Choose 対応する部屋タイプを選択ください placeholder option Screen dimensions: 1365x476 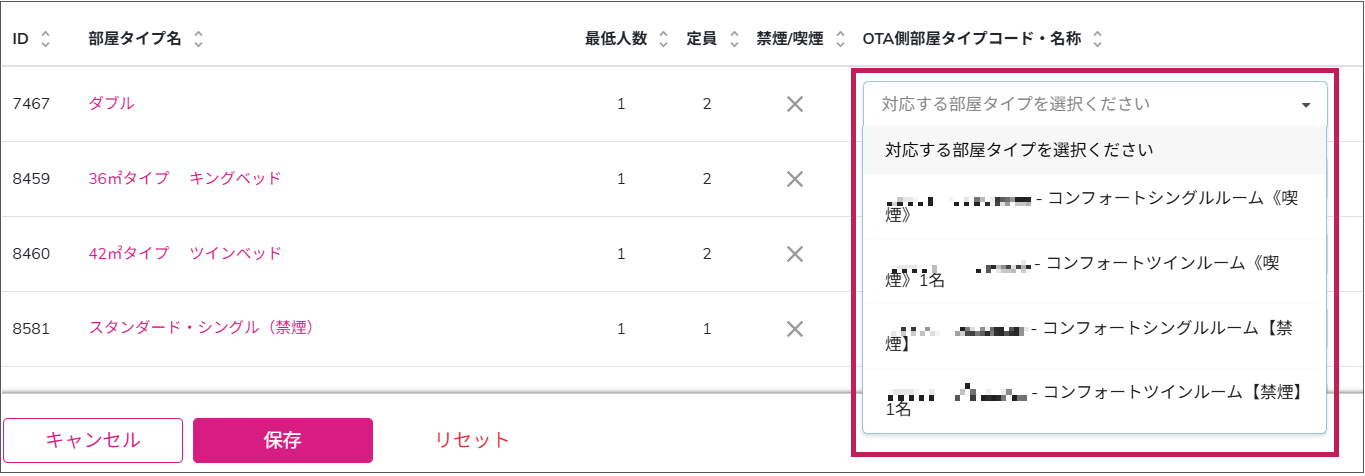coord(1095,151)
